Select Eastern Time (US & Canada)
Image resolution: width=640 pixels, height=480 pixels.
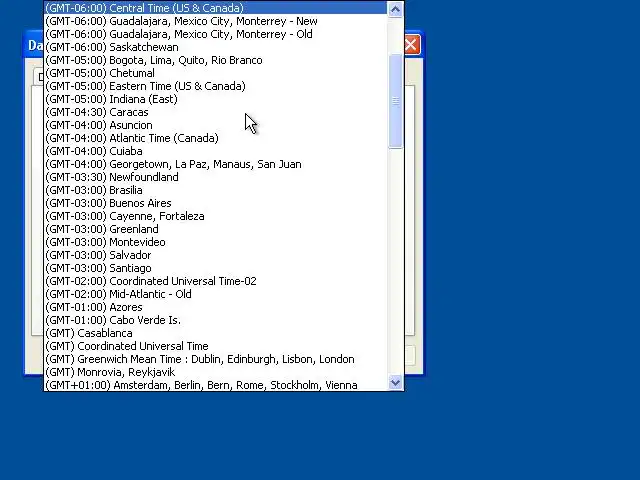tap(216, 86)
